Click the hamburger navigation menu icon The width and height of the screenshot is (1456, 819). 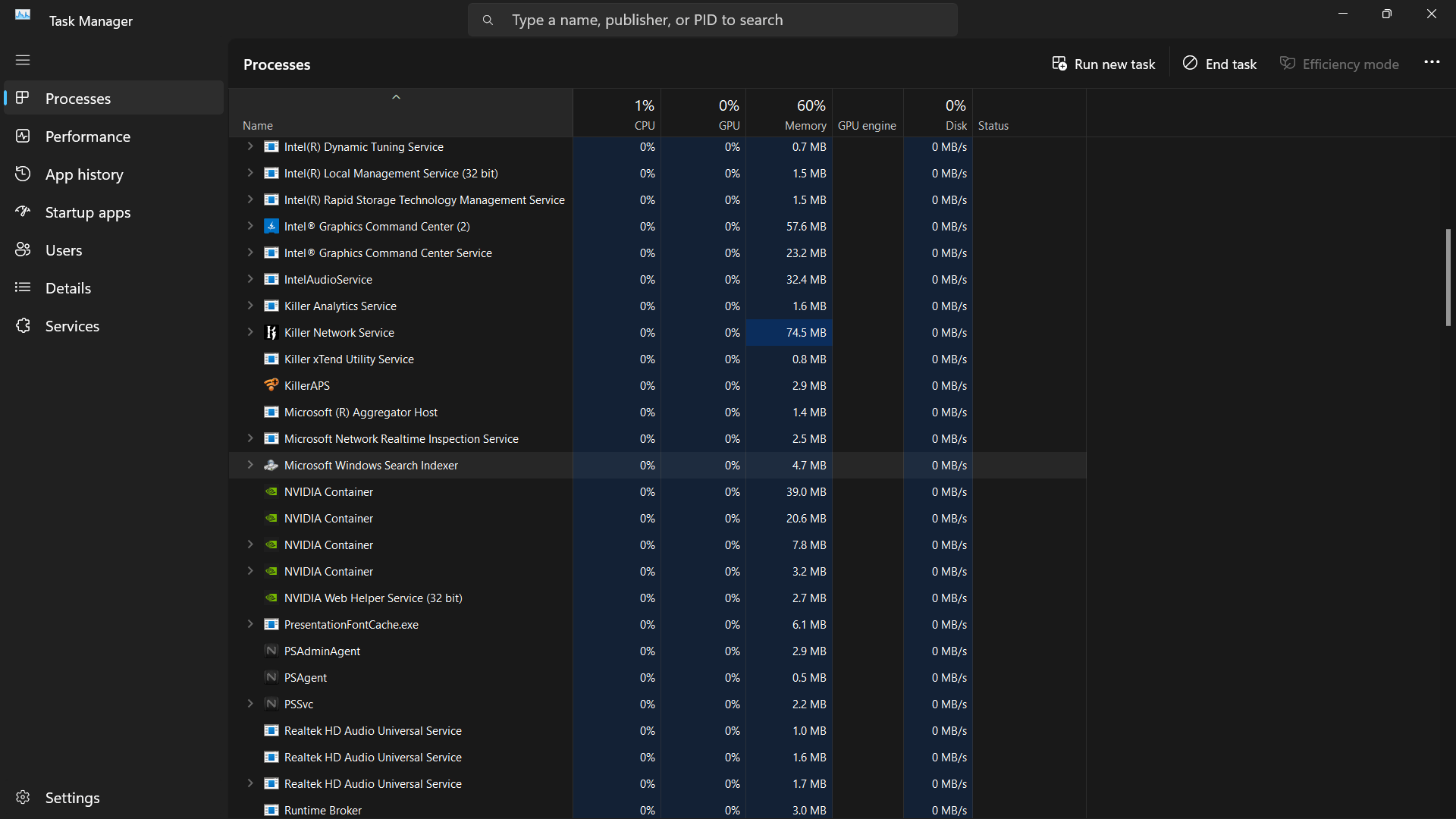pos(23,60)
